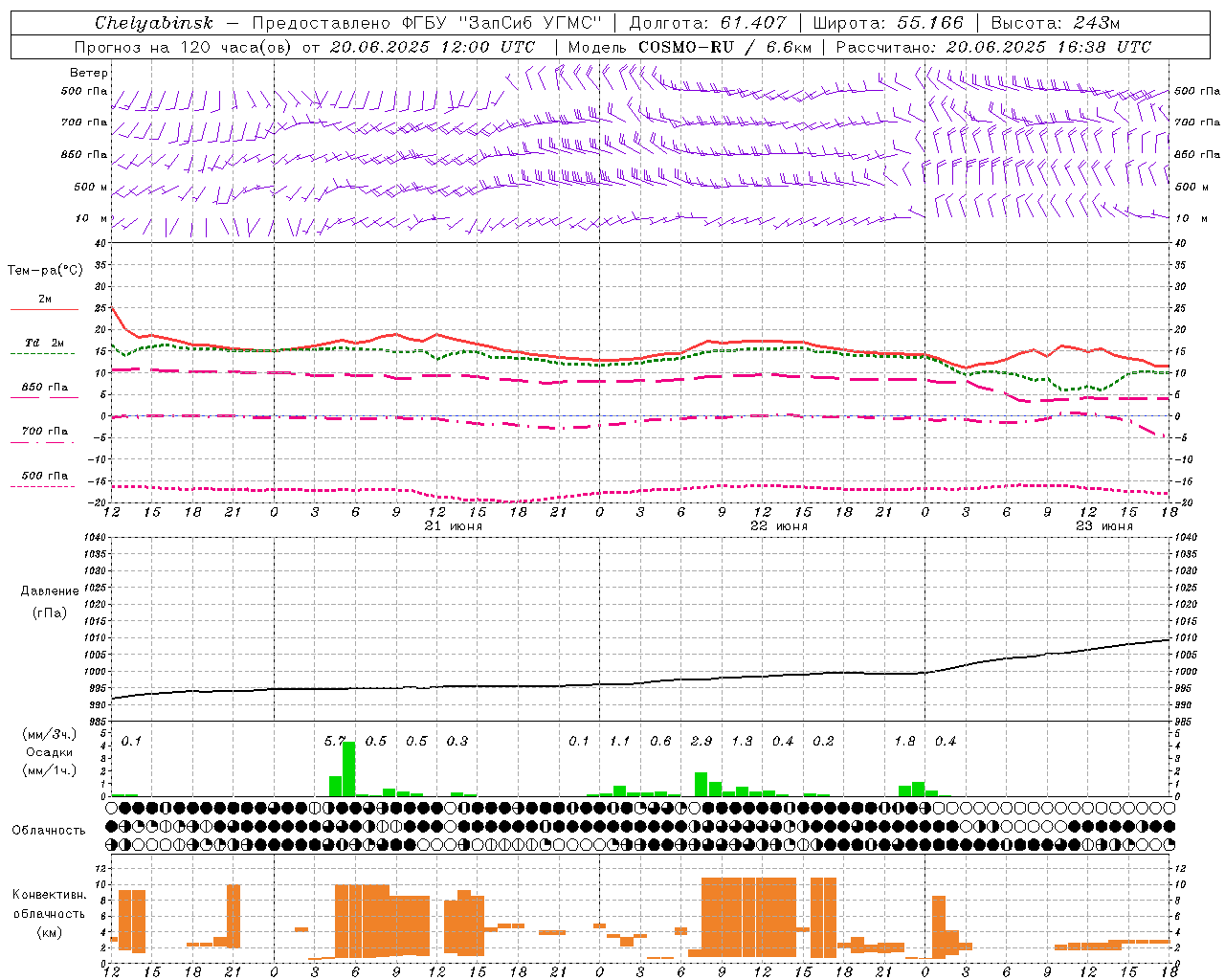Click the 'Td 2м' dew point legend entry
The image size is (1225, 980).
point(45,344)
